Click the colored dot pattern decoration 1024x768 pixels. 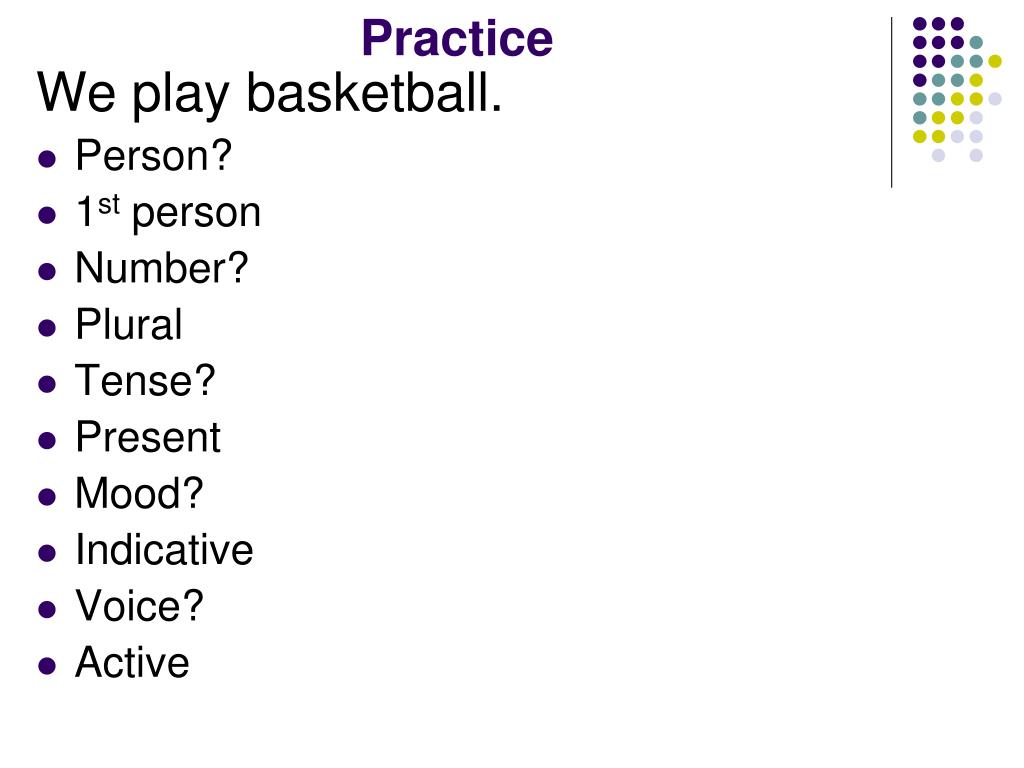(957, 89)
